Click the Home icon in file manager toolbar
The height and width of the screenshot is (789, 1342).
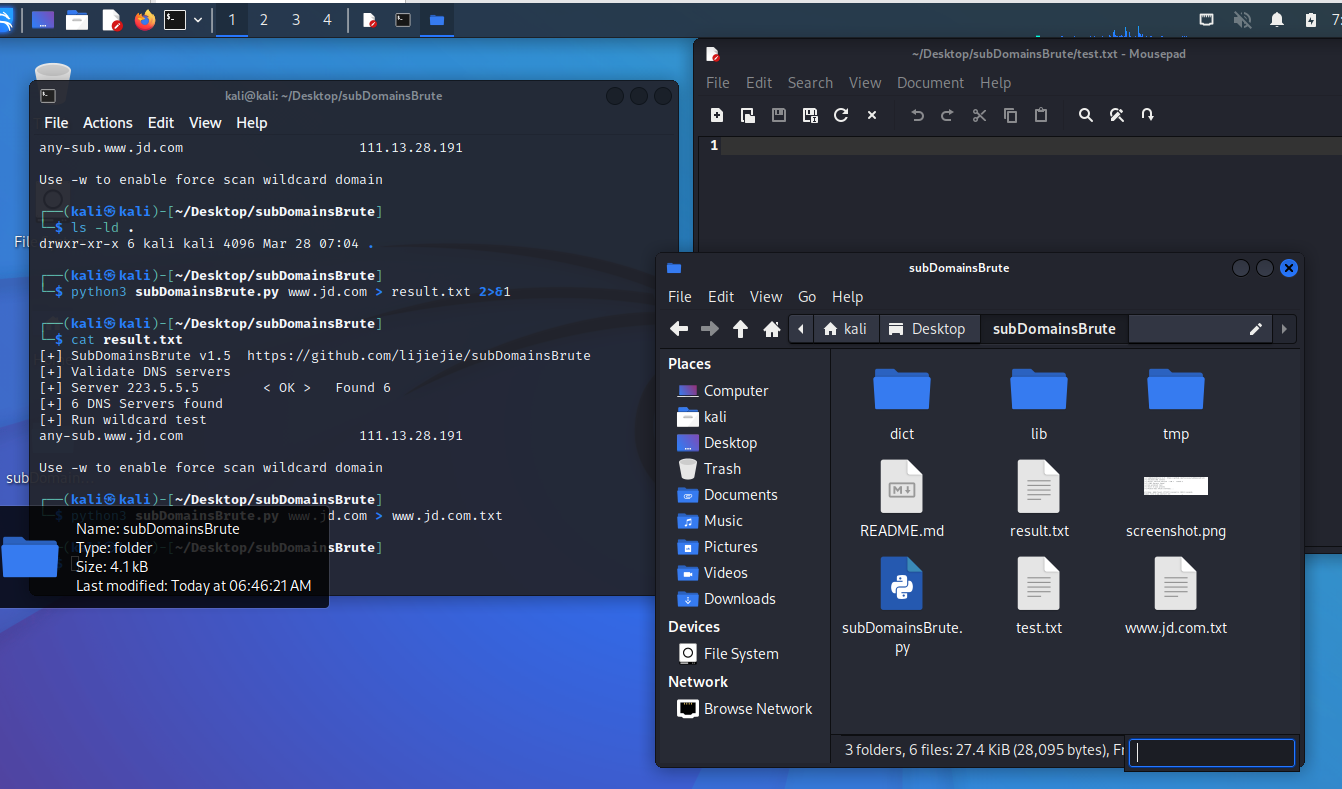772,328
